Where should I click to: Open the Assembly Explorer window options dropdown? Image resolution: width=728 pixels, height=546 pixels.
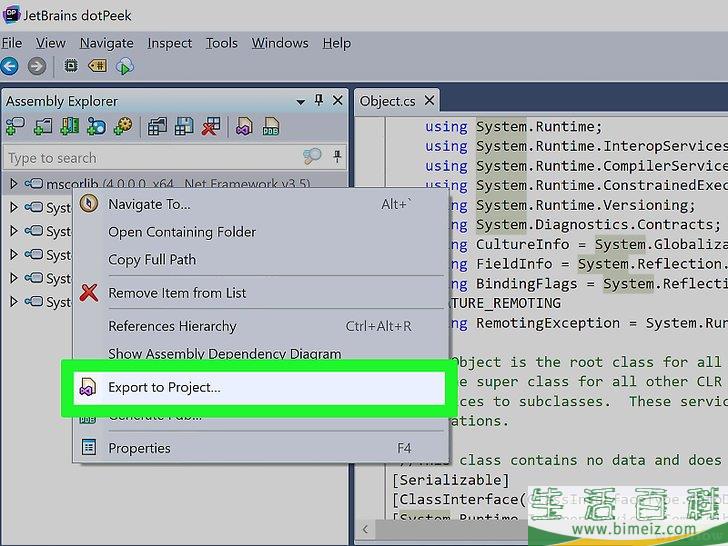301,102
